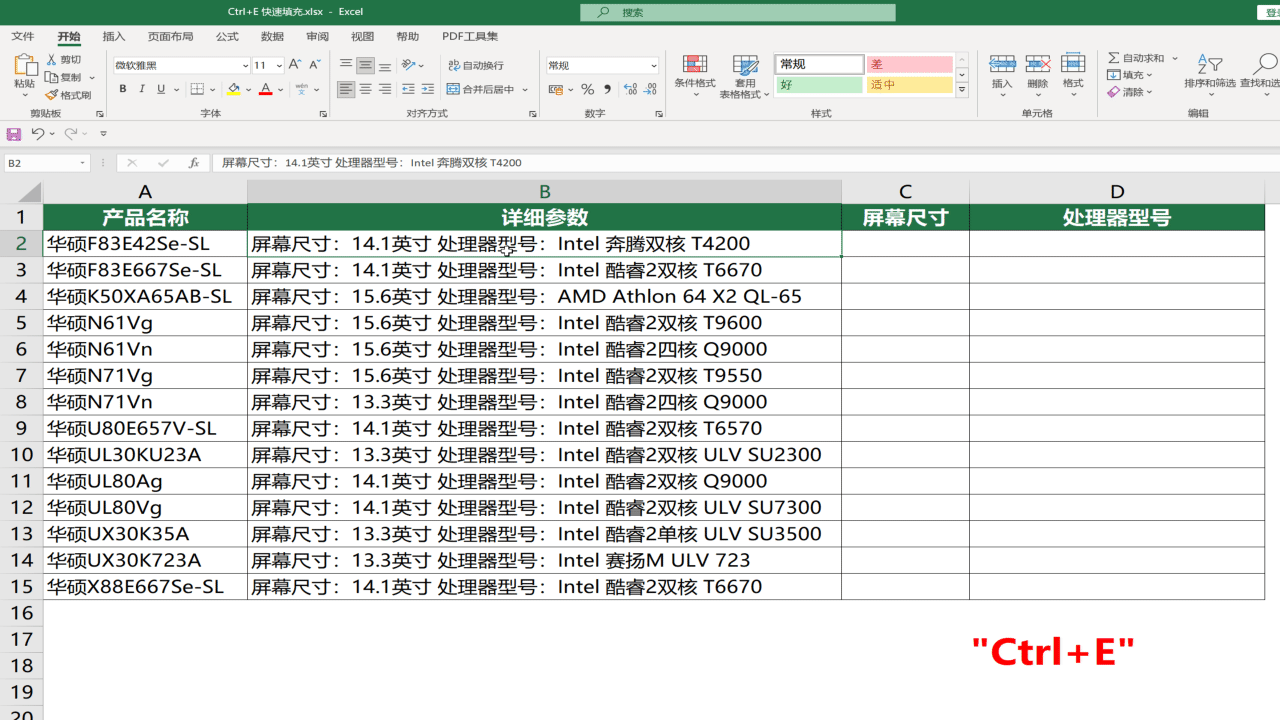The width and height of the screenshot is (1280, 720).
Task: Apply the 常规 cell style
Action: pos(819,64)
